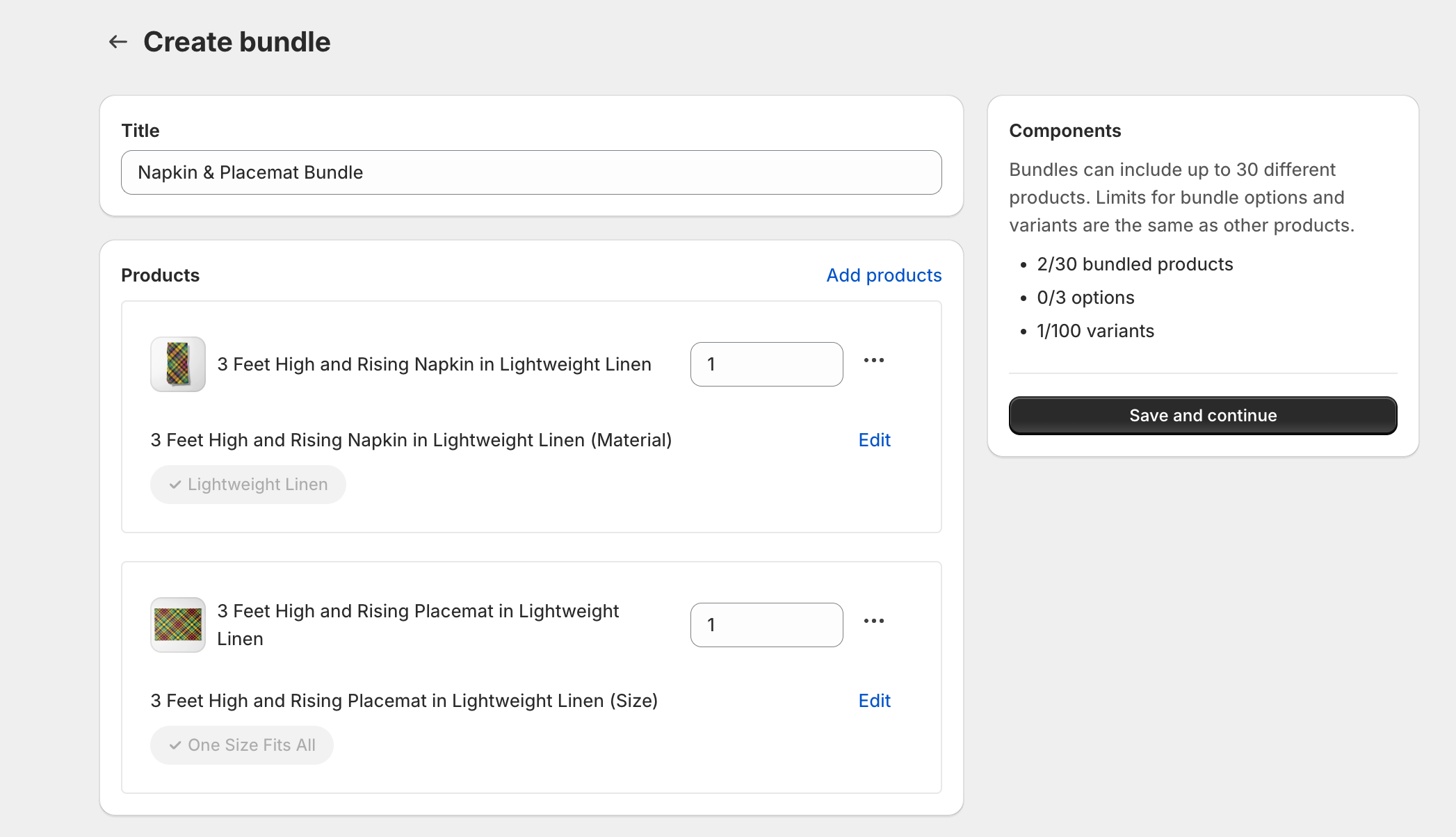Click the Add products link
The height and width of the screenshot is (837, 1456).
[x=884, y=275]
